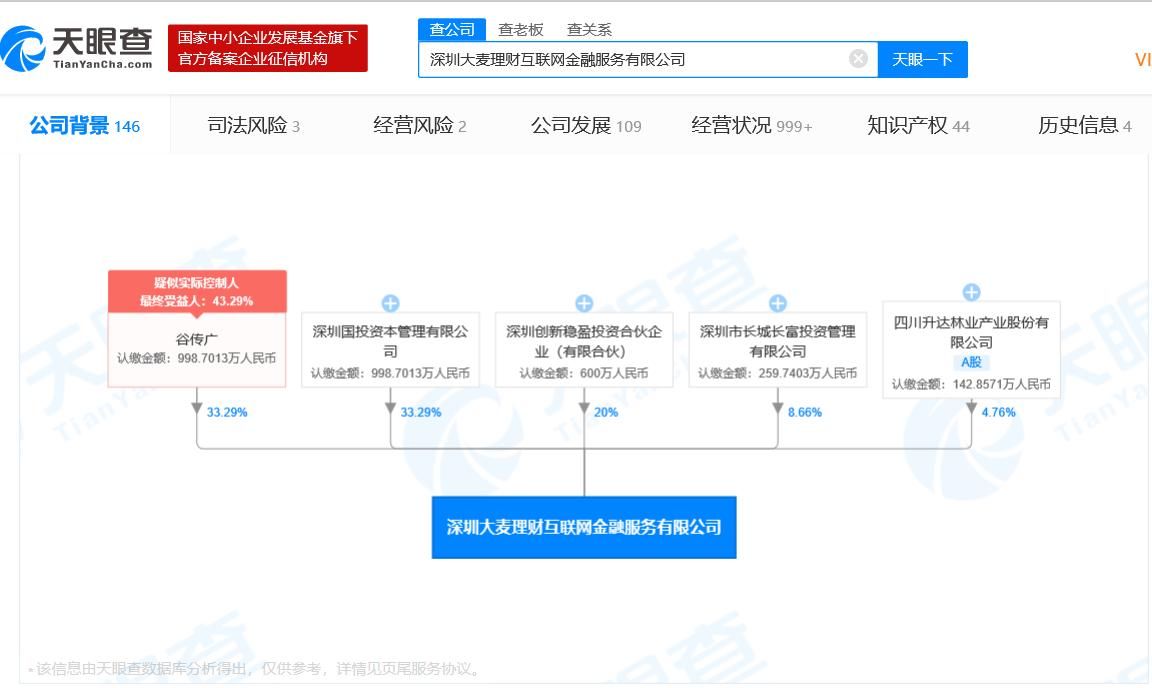The width and height of the screenshot is (1152, 688).
Task: Expand 四川升达林业产业股份有限公司 plus icon
Action: (x=971, y=292)
